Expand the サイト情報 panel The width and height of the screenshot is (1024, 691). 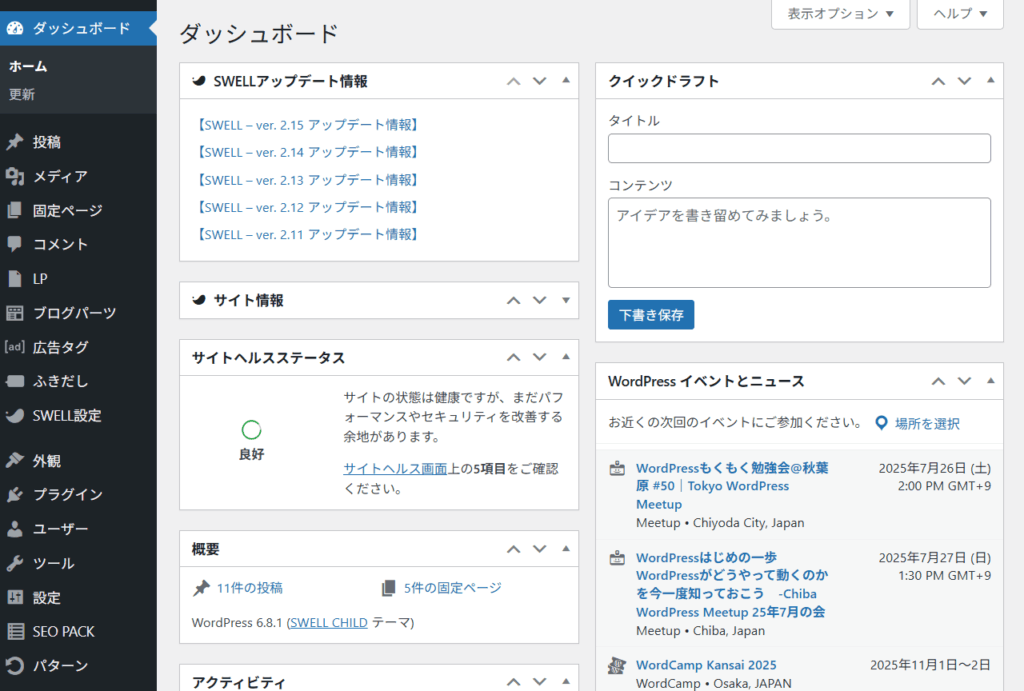[x=566, y=300]
